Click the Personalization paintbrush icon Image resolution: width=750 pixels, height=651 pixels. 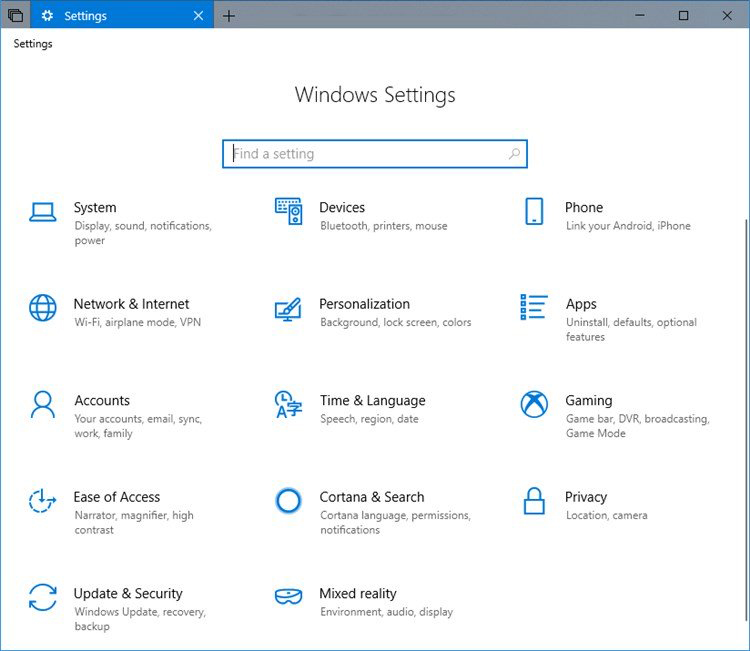pyautogui.click(x=288, y=309)
